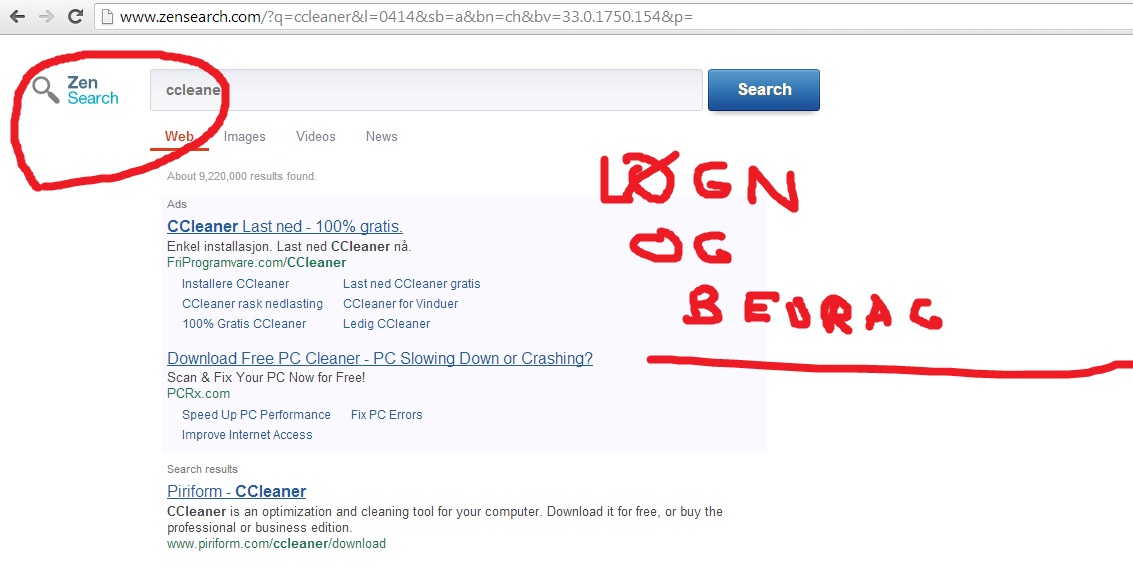Open 'Last ned CCleaner gratis' sublink
This screenshot has width=1133, height=567.
412,284
